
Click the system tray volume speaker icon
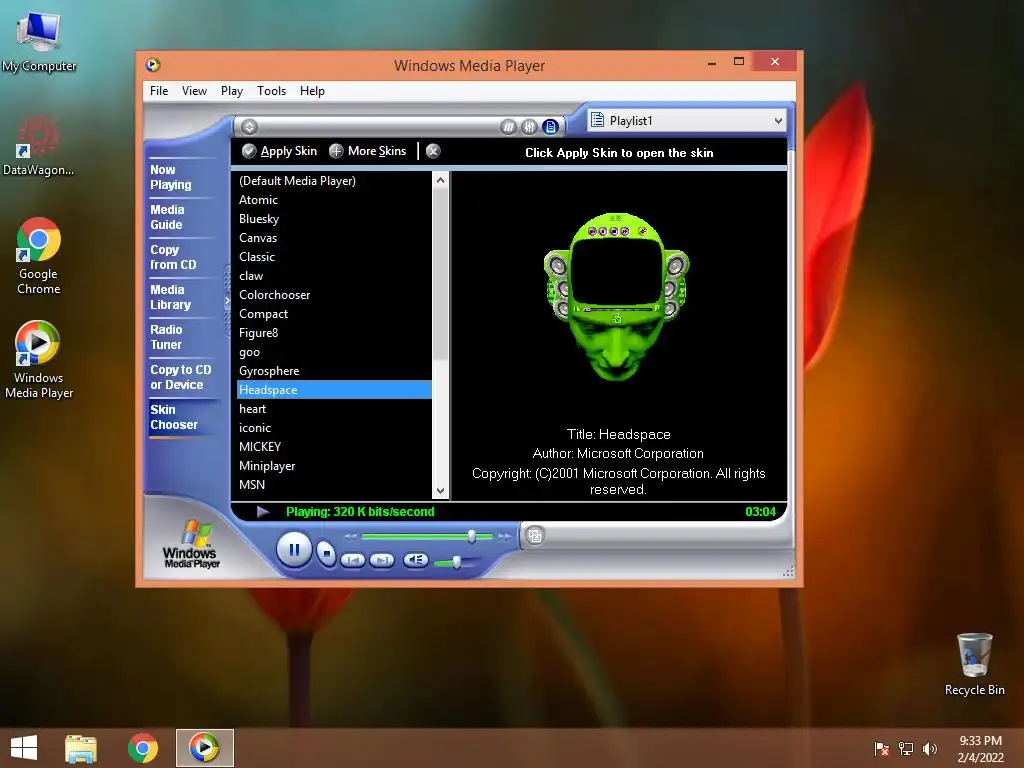click(x=929, y=748)
